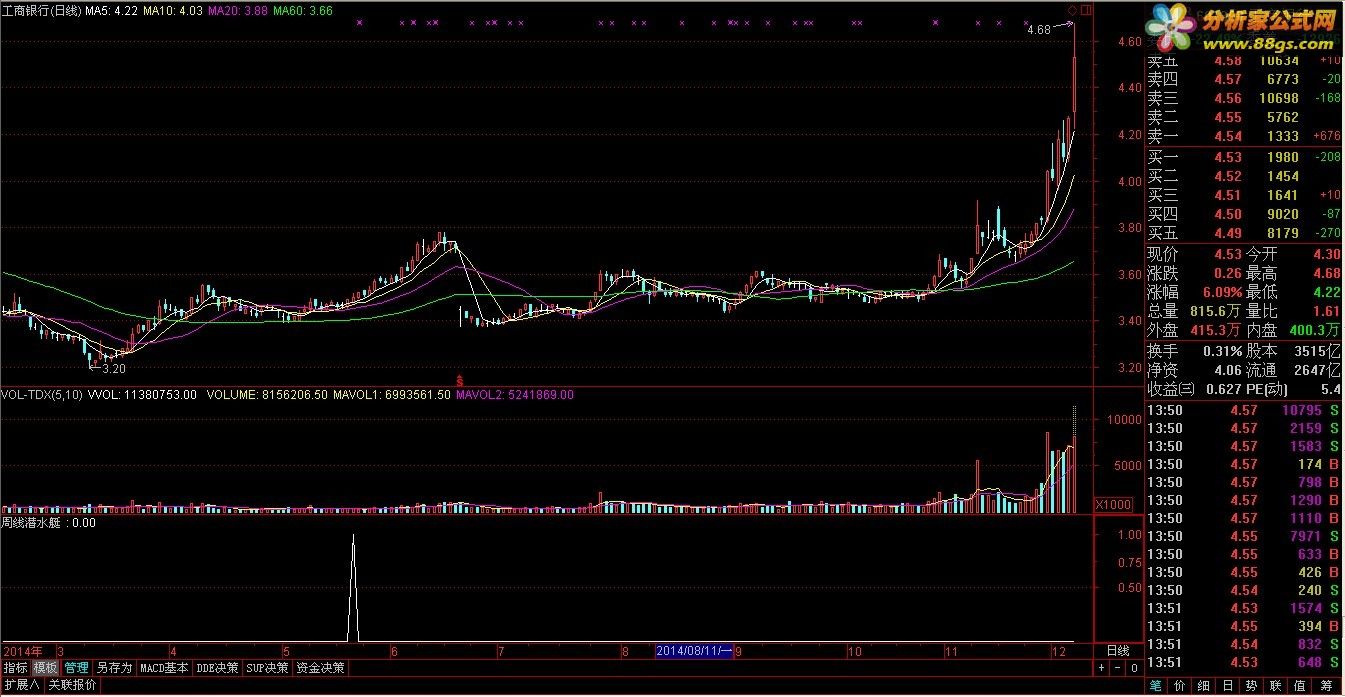Open the 指标 tab
The width and height of the screenshot is (1345, 697).
pos(15,667)
